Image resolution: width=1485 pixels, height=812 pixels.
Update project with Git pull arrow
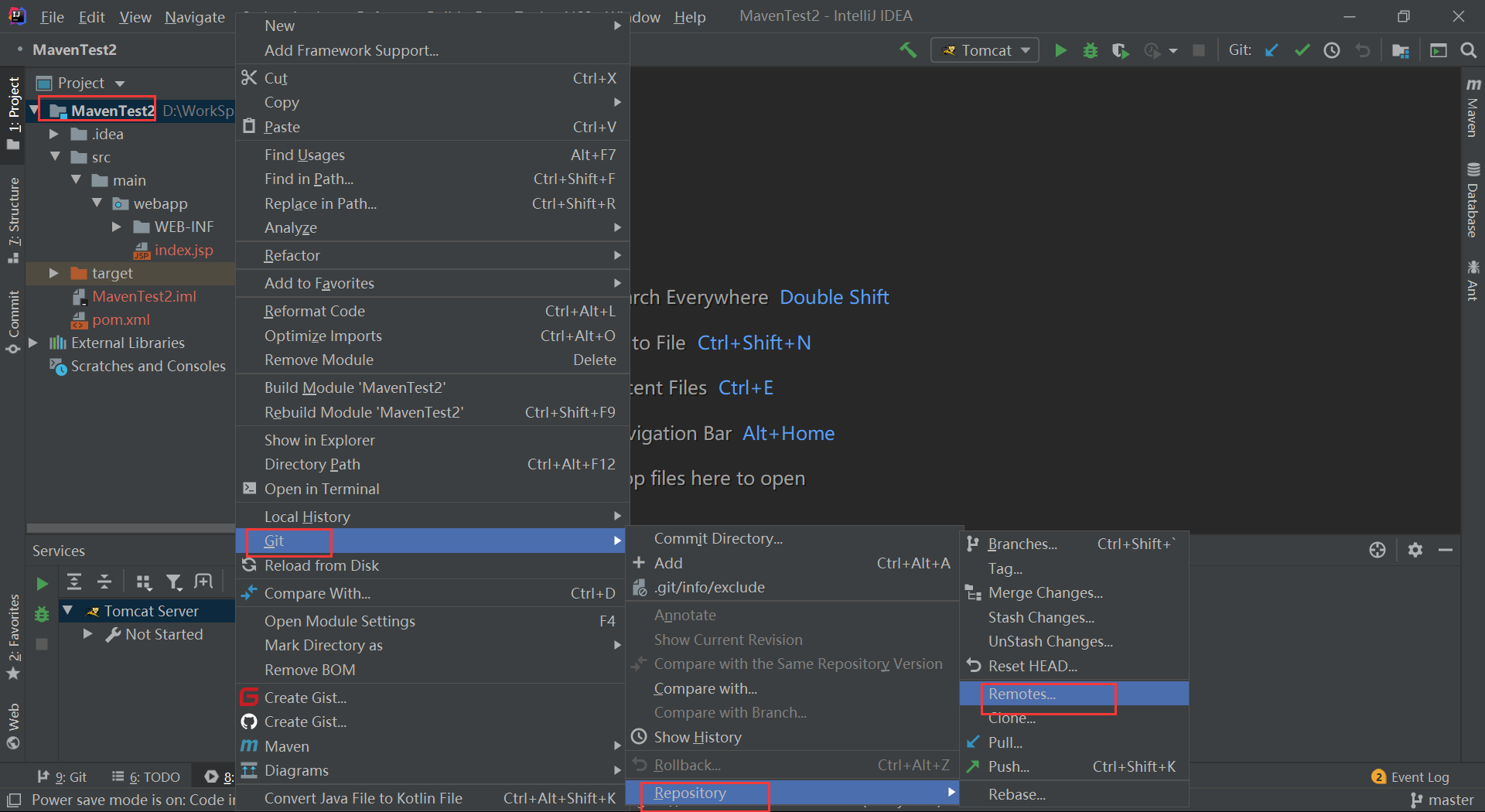[x=1272, y=50]
